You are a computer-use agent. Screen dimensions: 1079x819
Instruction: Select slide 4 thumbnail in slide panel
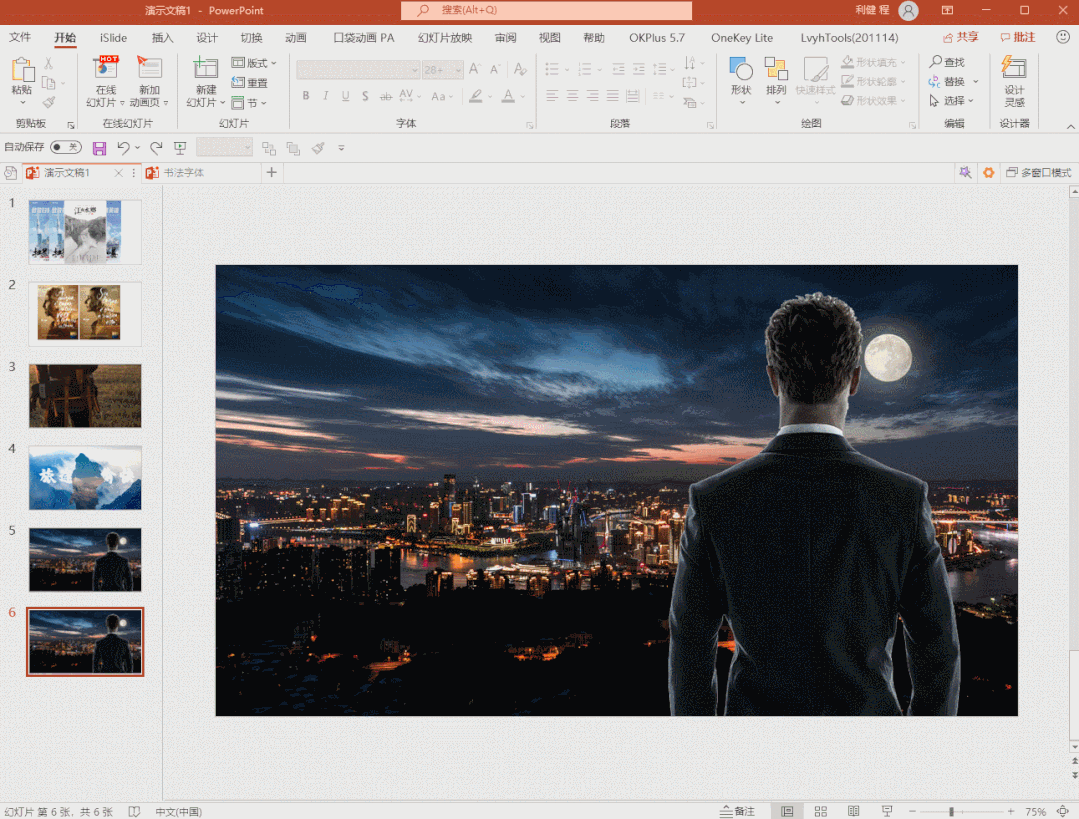(85, 477)
